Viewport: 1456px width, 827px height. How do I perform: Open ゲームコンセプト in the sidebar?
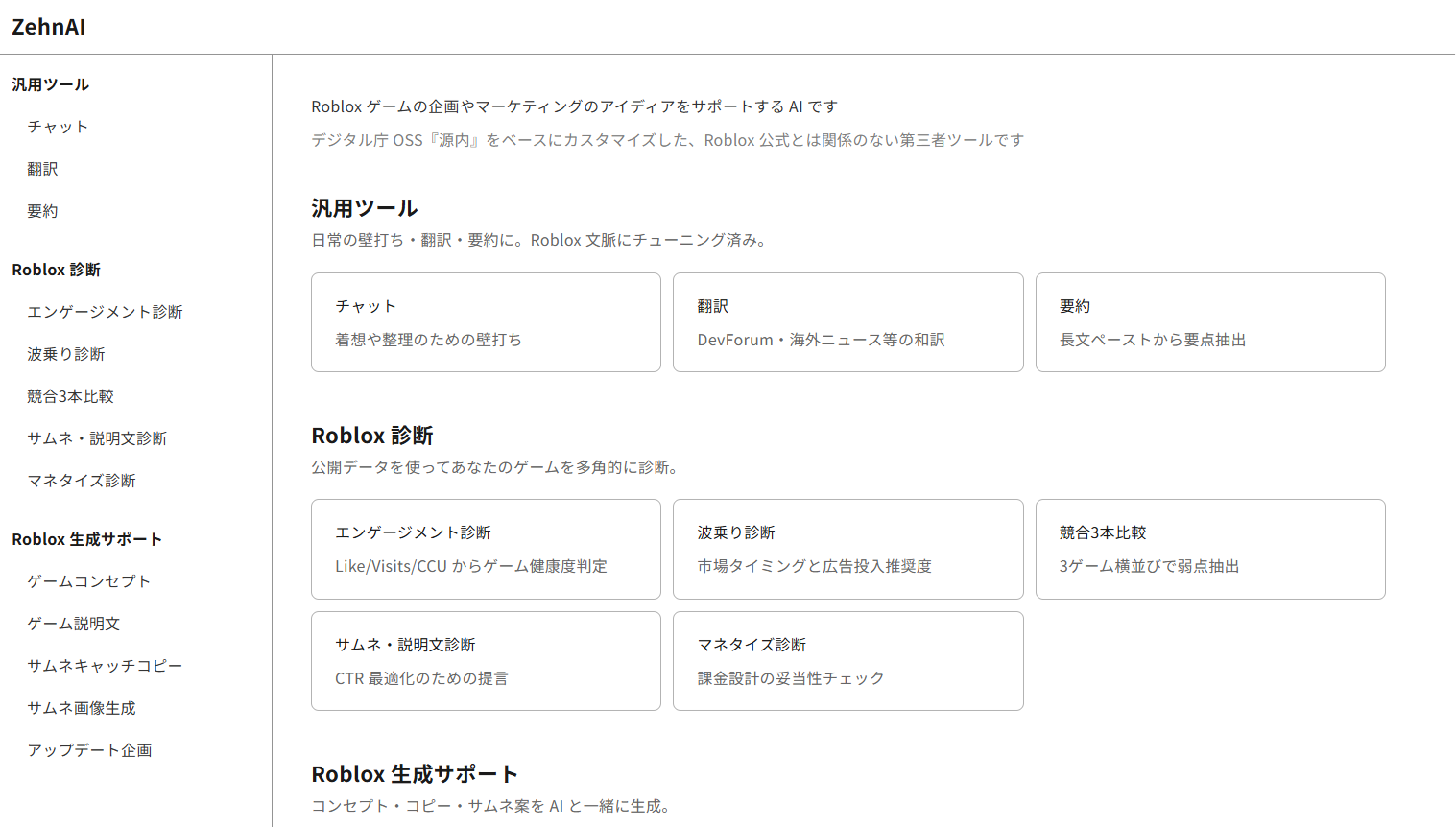tap(89, 581)
